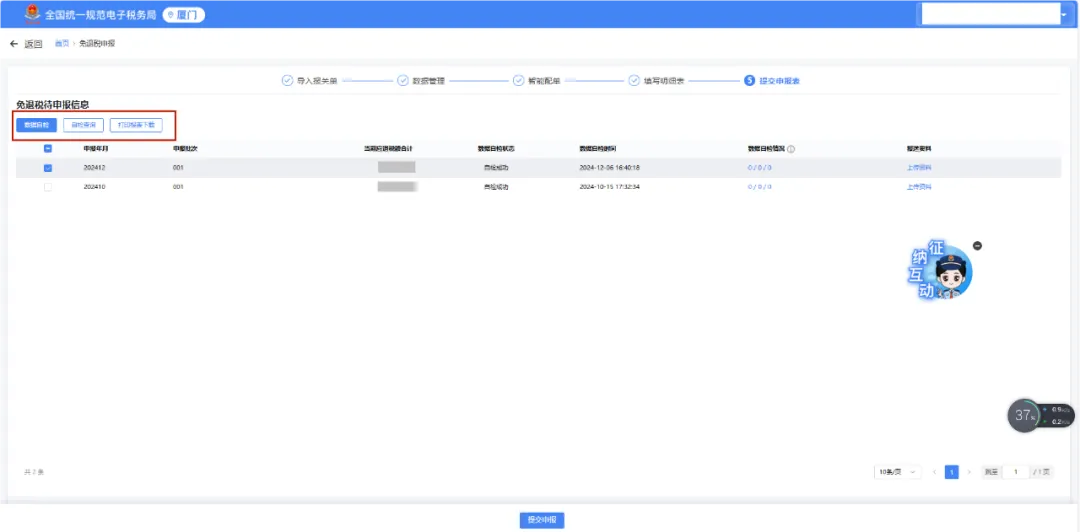This screenshot has height=532, width=1080.
Task: Go to 首页 breadcrumb link
Action: [x=61, y=43]
